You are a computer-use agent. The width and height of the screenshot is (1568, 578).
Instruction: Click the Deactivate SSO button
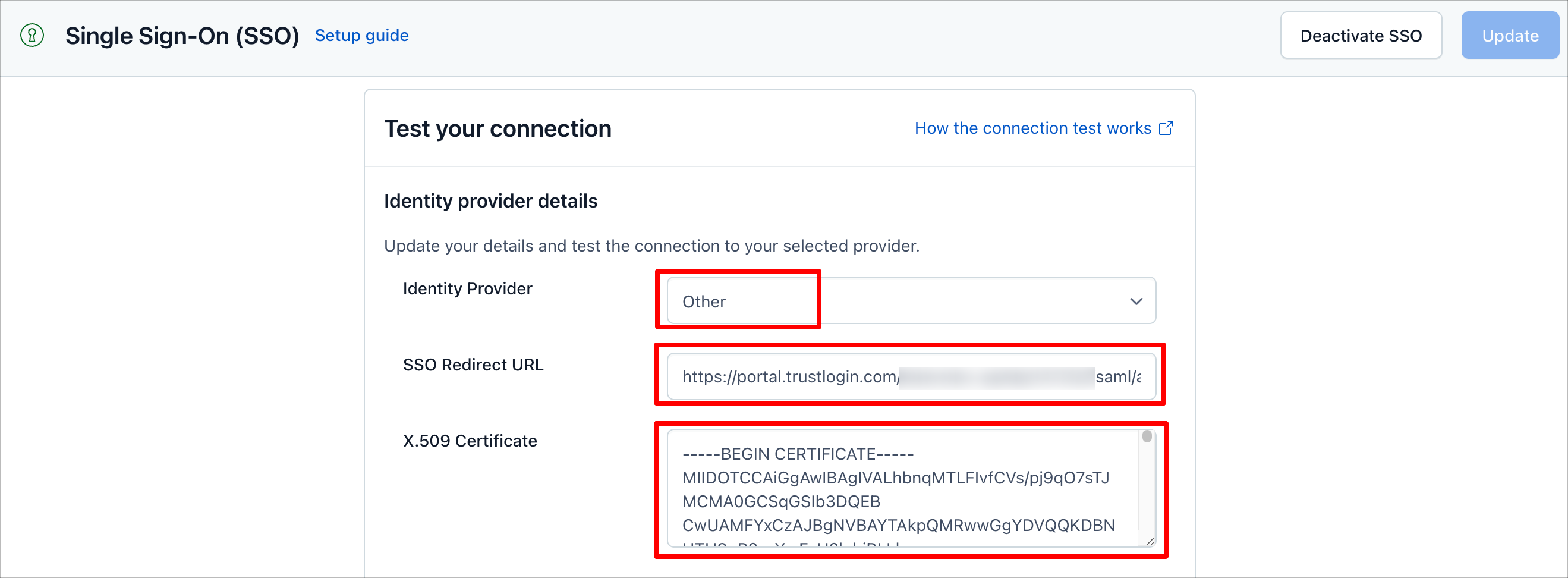(x=1361, y=36)
